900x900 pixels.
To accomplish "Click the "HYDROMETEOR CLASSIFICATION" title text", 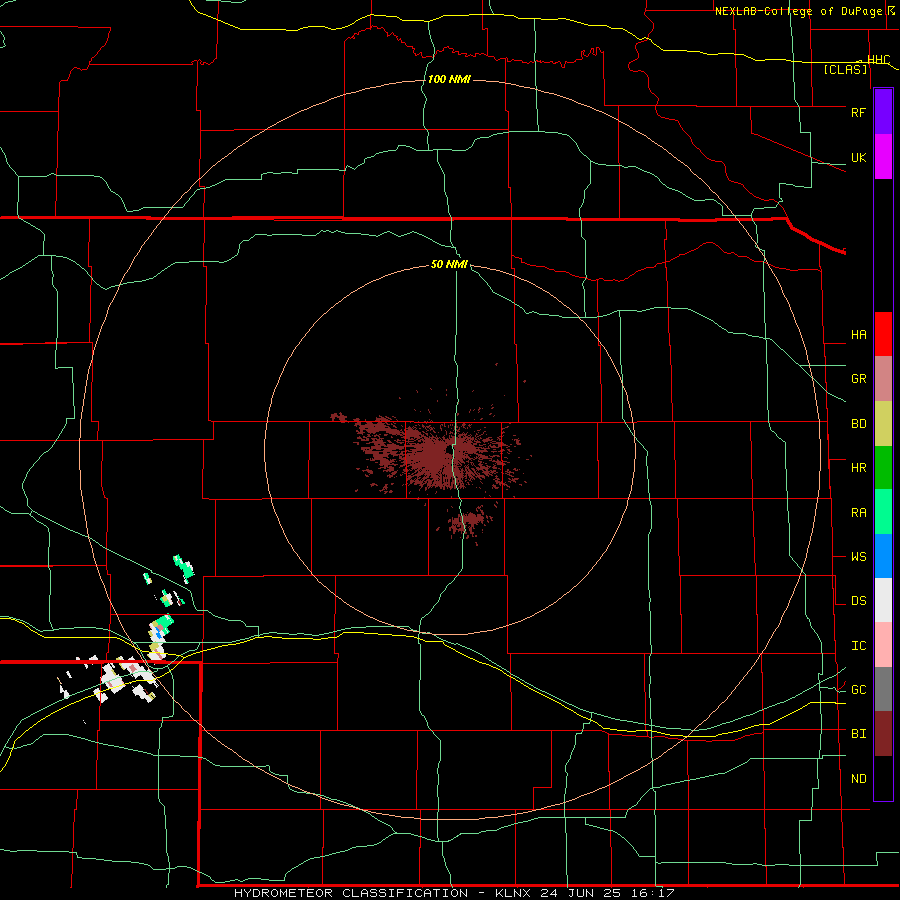I will tap(351, 893).
